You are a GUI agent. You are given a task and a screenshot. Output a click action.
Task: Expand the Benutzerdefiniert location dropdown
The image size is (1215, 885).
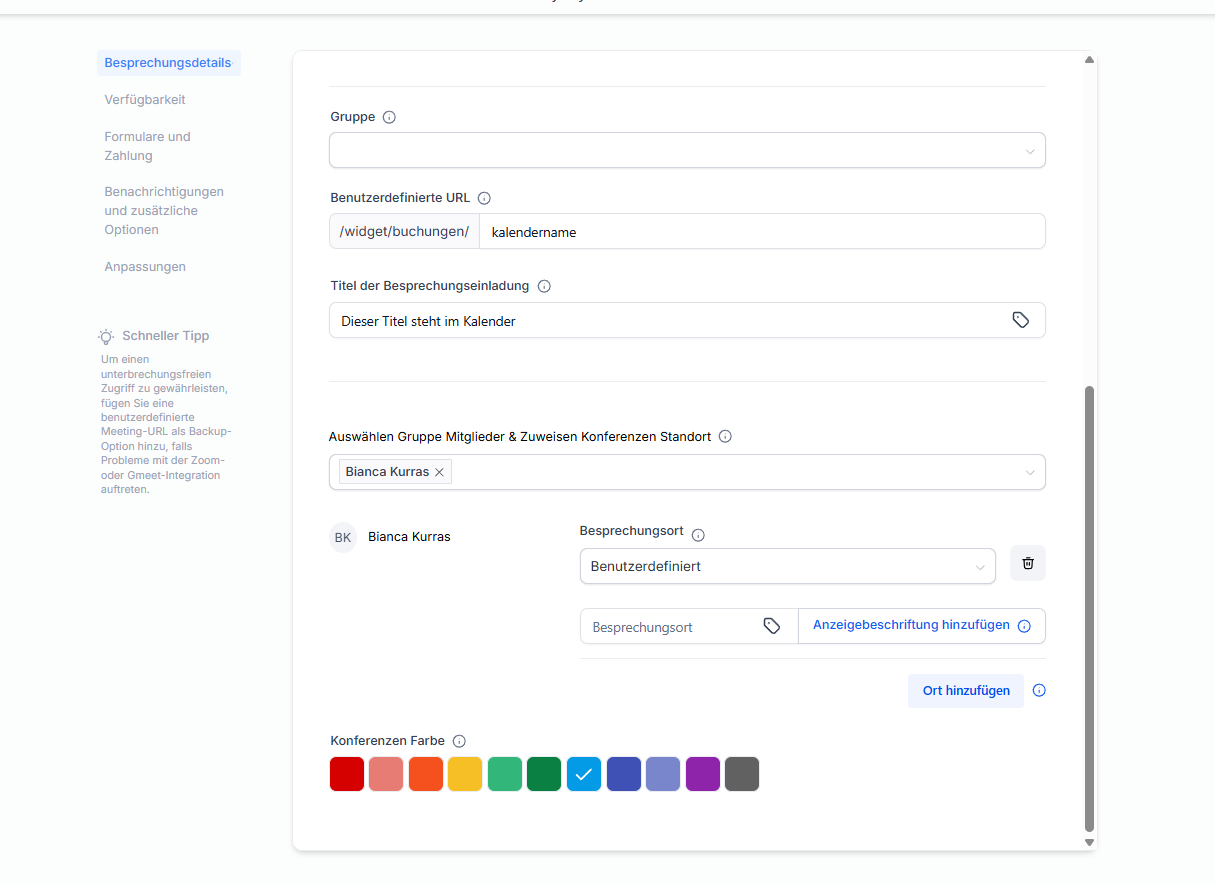coord(787,566)
